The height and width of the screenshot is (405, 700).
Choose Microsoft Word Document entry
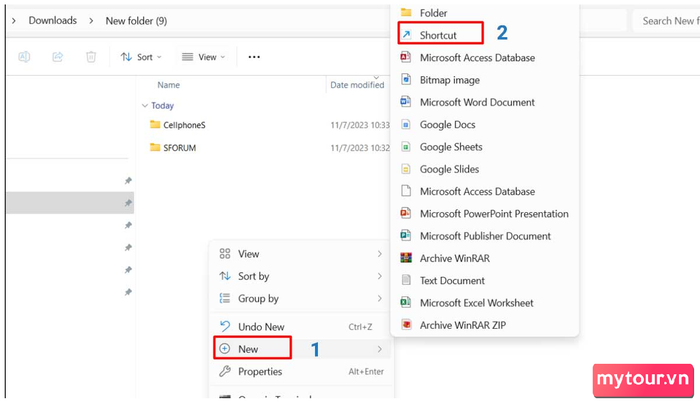point(485,102)
